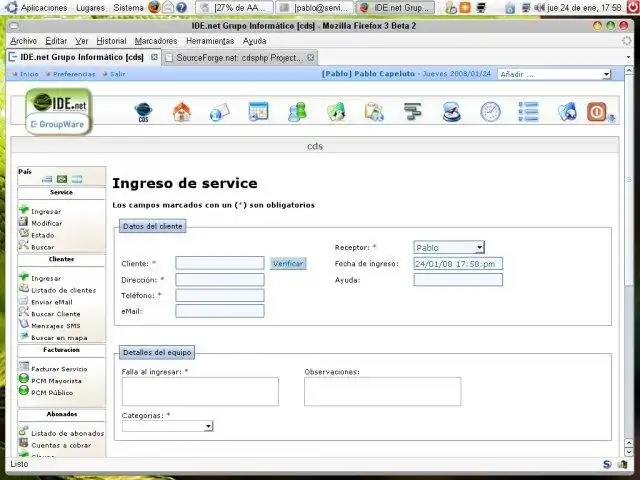Screen dimensions: 640x480
Task: Click Listado de abonados link
Action: (x=67, y=433)
